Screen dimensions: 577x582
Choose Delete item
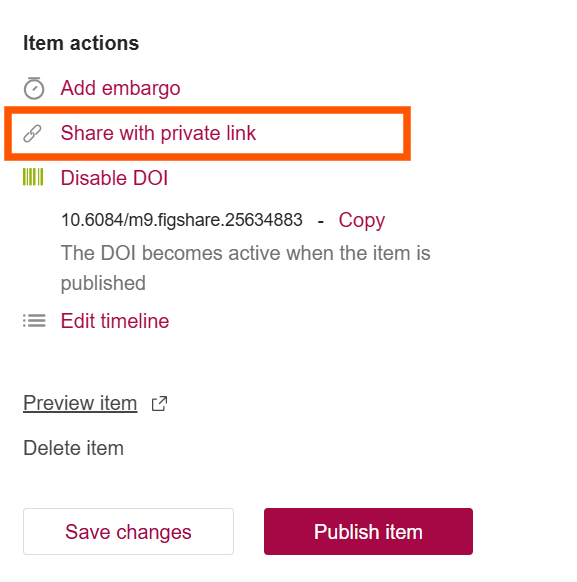[73, 448]
